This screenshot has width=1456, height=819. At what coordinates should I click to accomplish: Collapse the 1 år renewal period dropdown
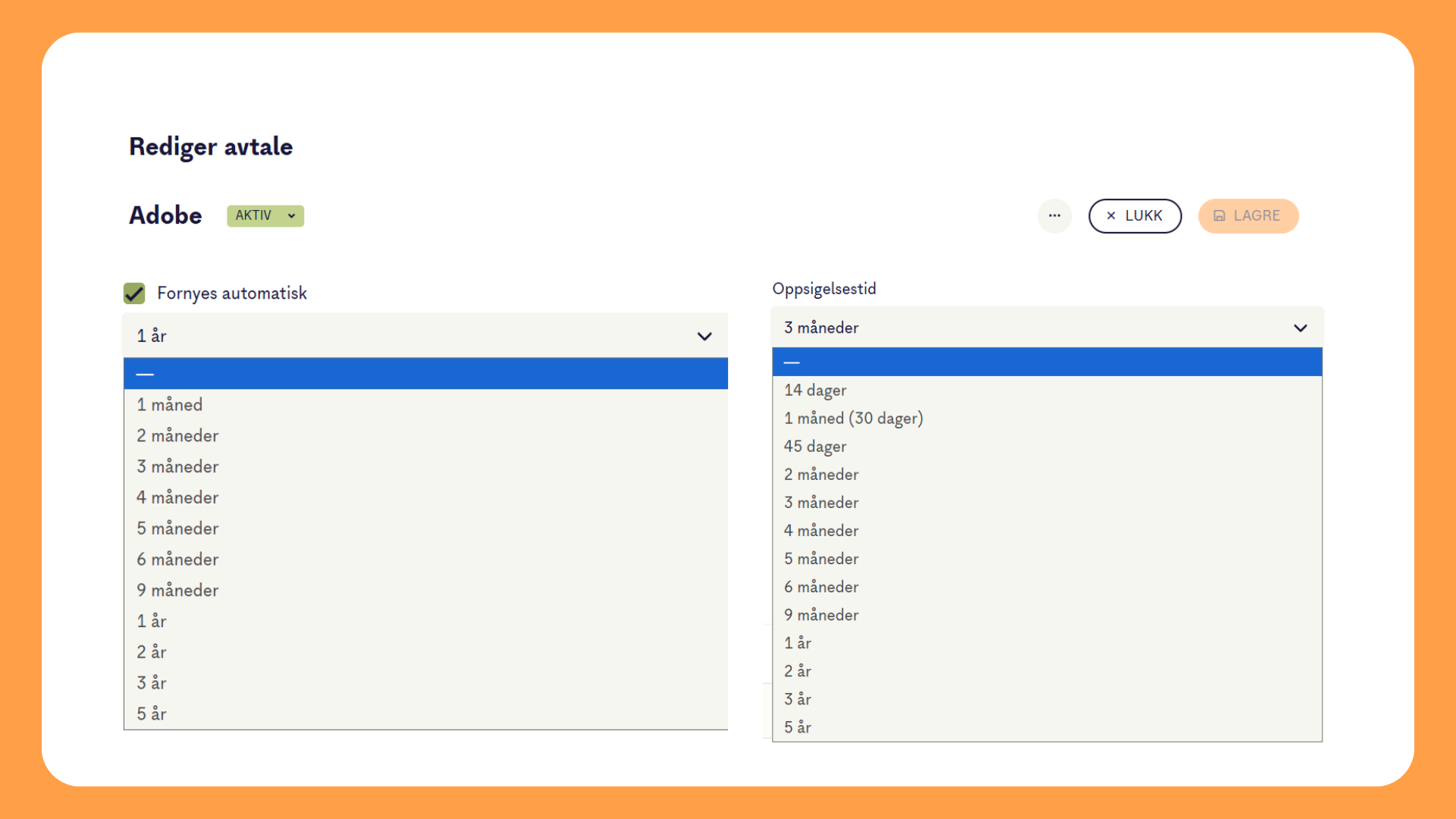[x=704, y=336]
